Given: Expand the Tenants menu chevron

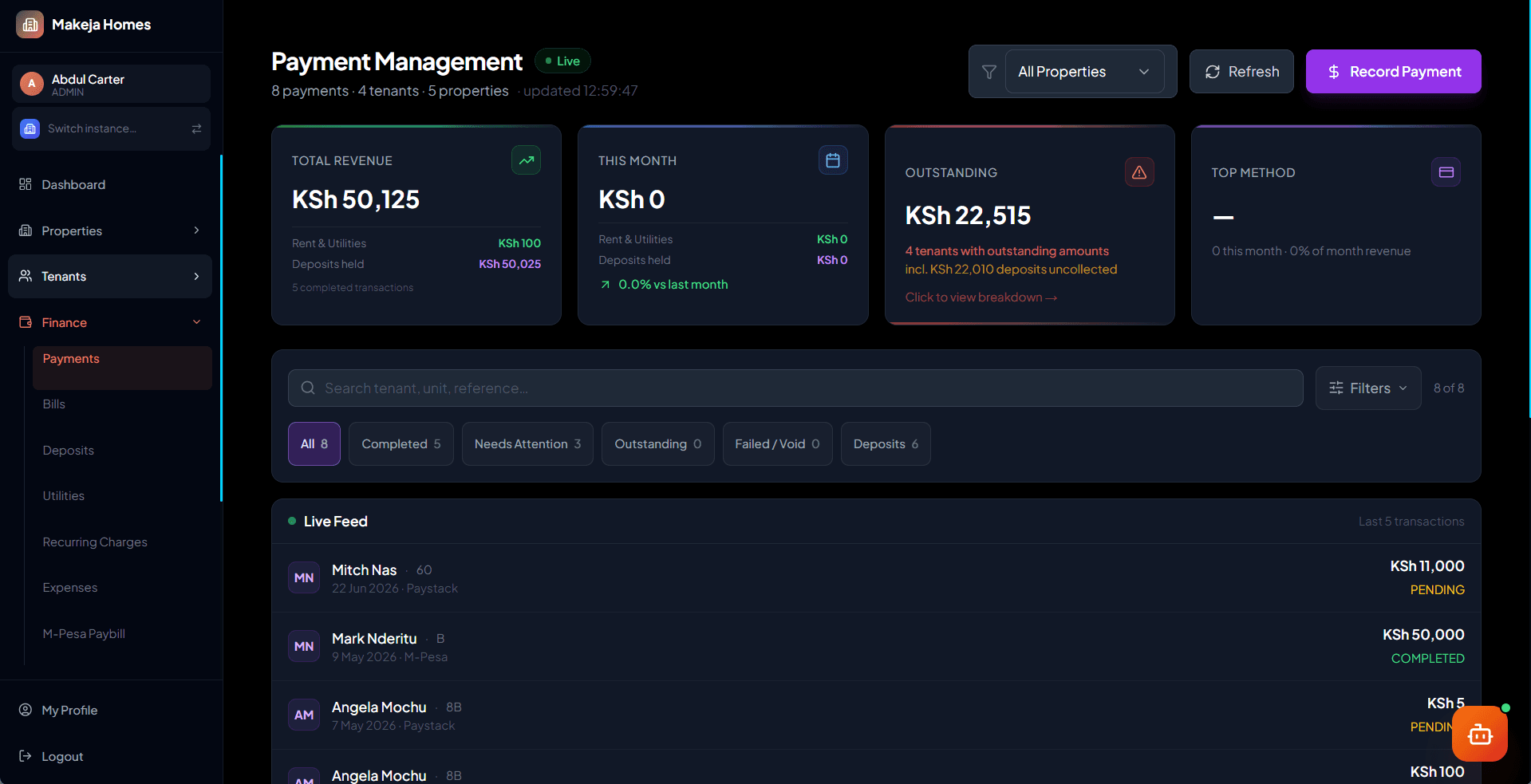Looking at the screenshot, I should coord(196,276).
